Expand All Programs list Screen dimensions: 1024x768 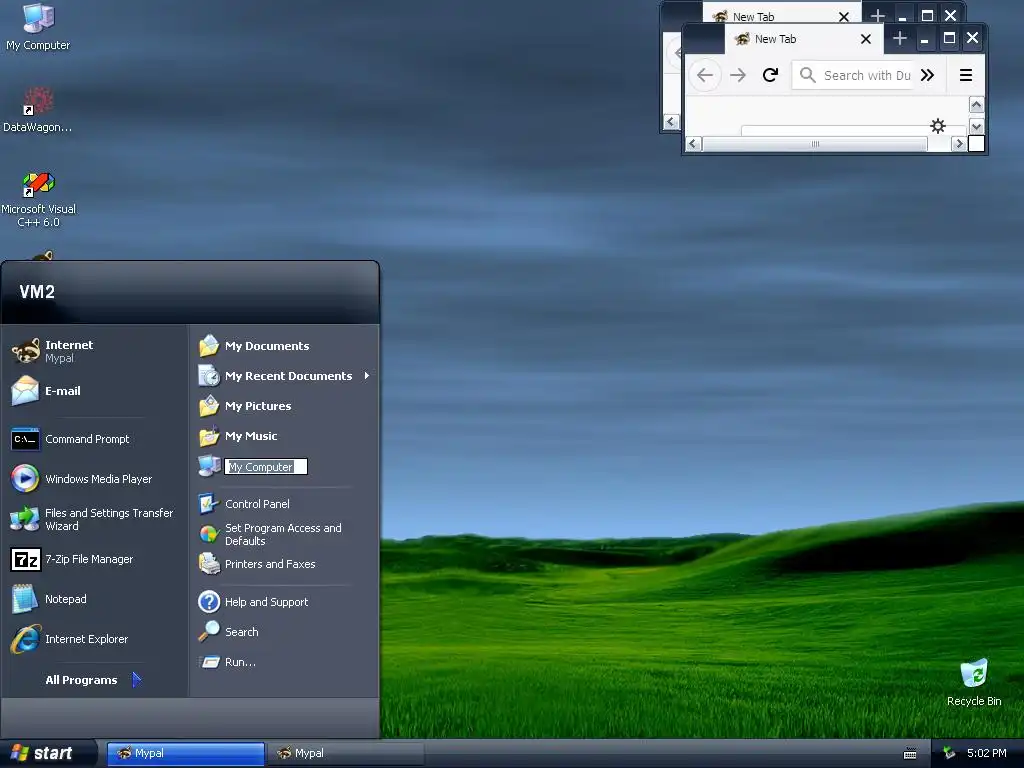[93, 680]
